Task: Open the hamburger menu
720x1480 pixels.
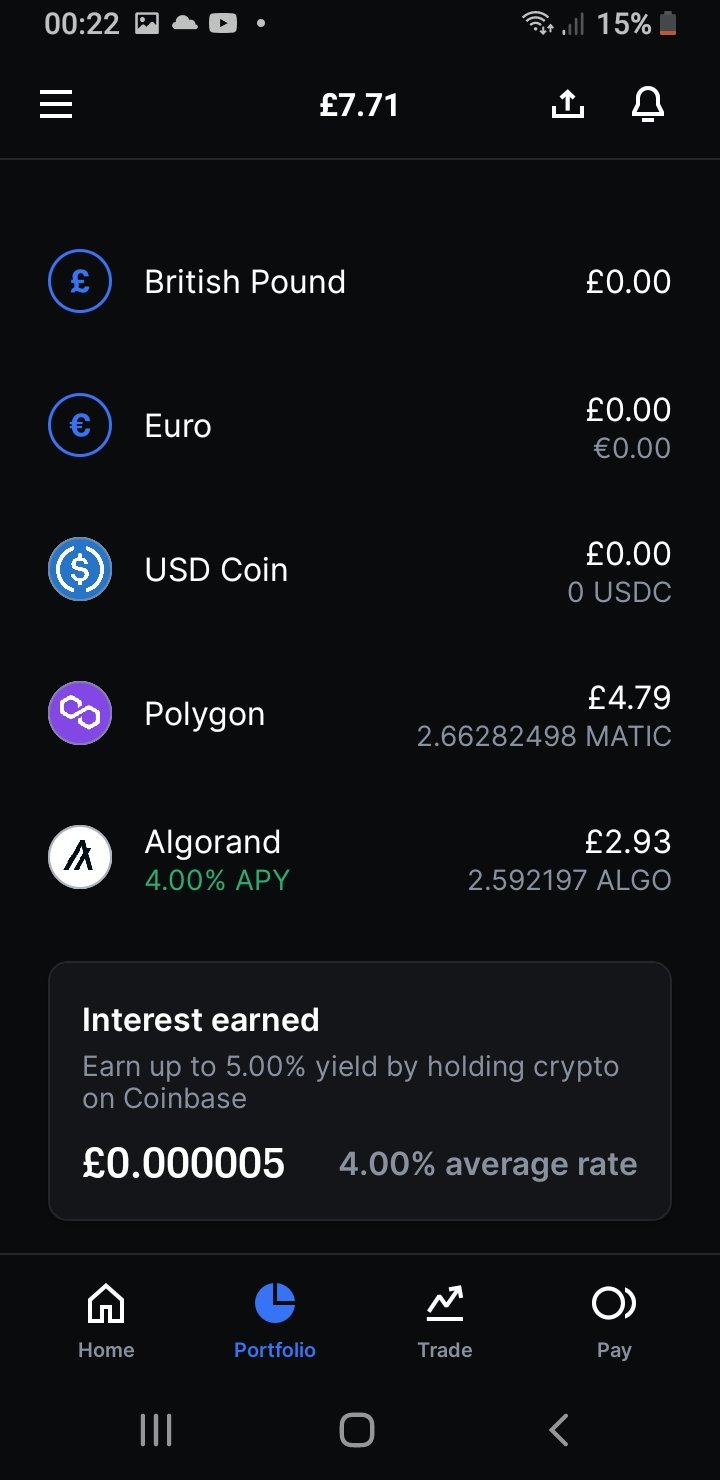Action: point(56,104)
